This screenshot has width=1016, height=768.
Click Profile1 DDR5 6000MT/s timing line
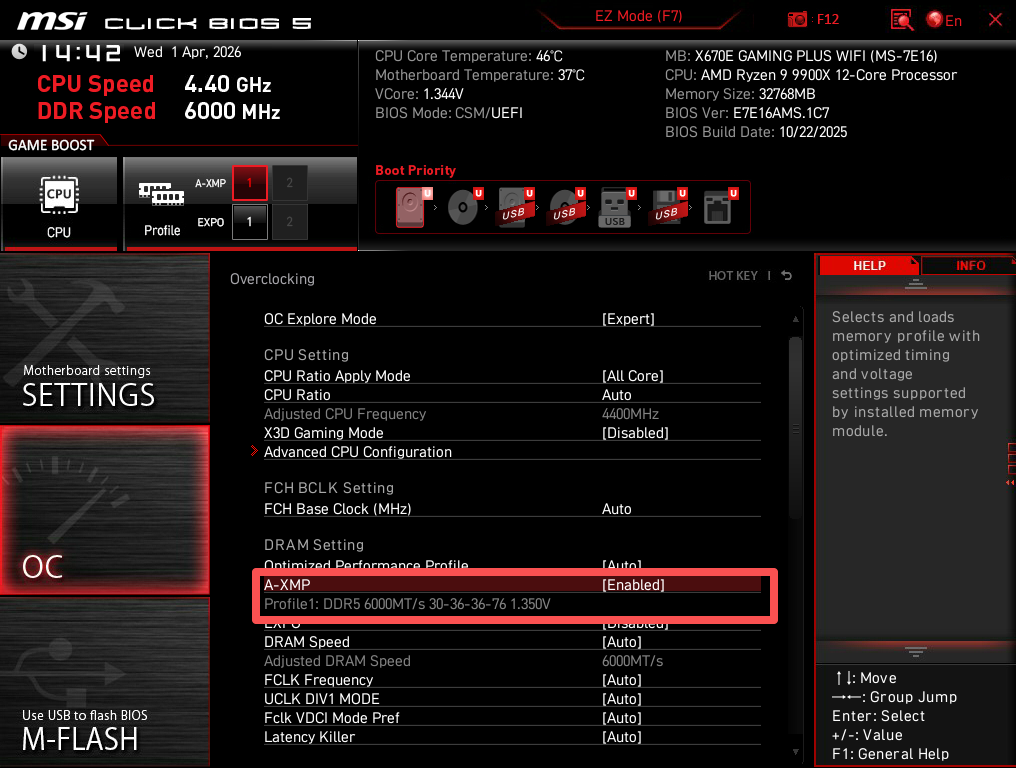(x=407, y=604)
